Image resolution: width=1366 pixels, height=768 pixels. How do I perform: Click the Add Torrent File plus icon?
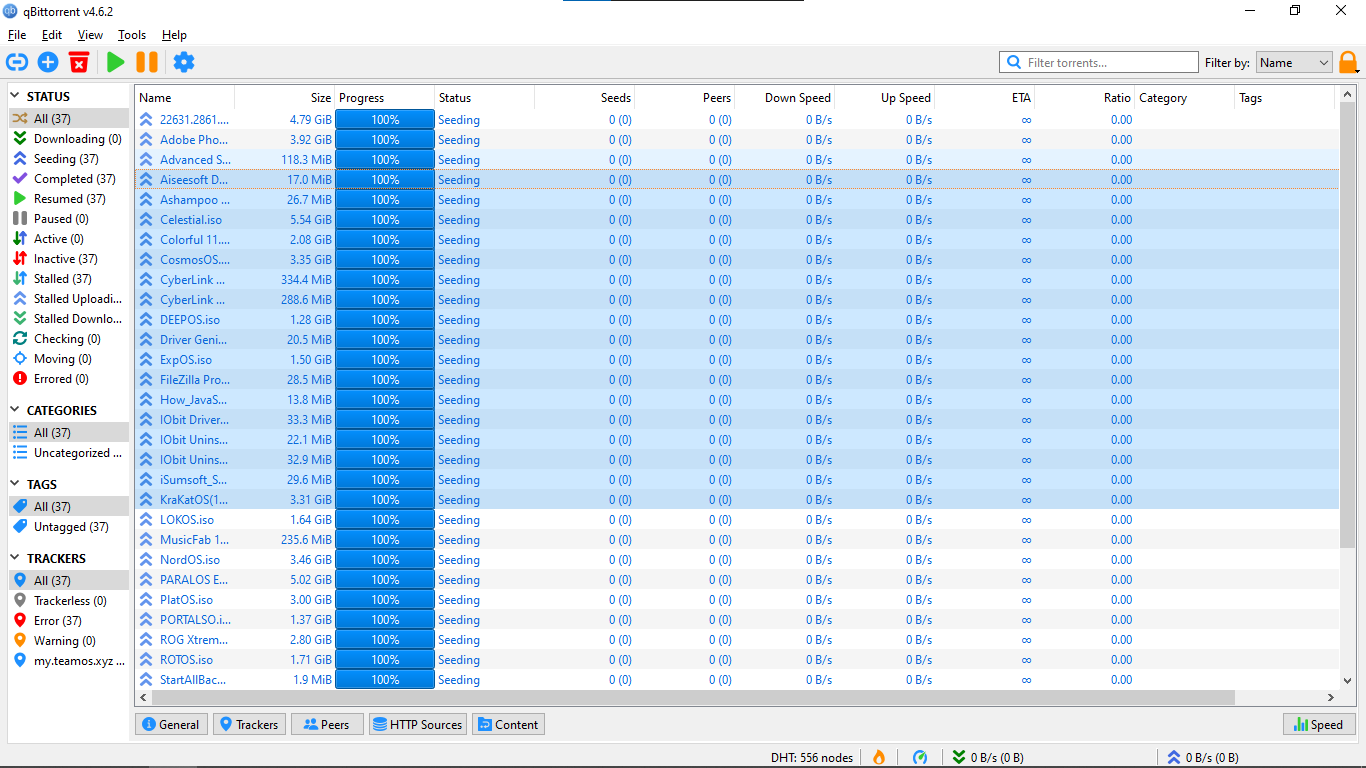48,62
